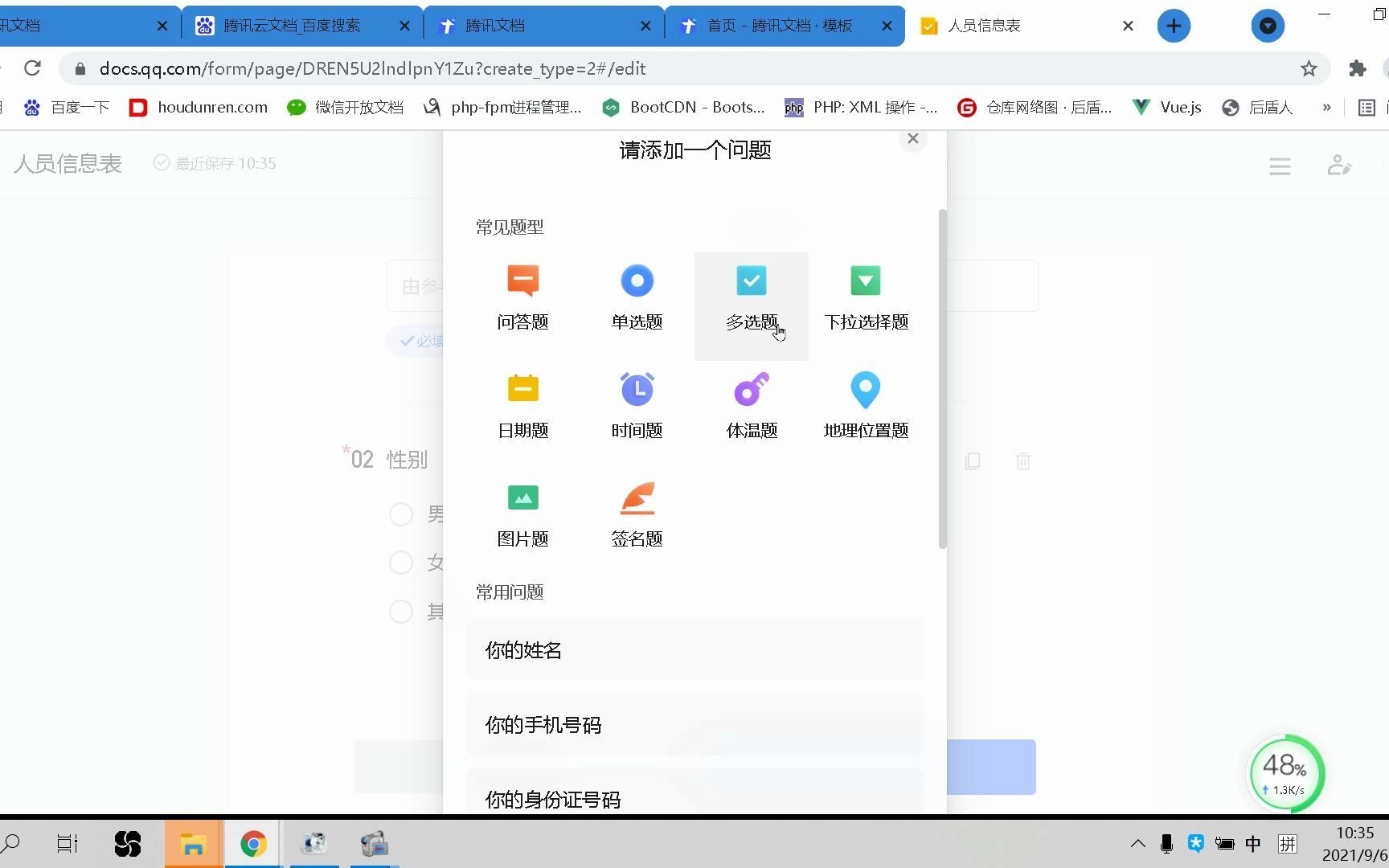This screenshot has width=1389, height=868.
Task: Add a 单选题 single-choice question
Action: pyautogui.click(x=637, y=298)
